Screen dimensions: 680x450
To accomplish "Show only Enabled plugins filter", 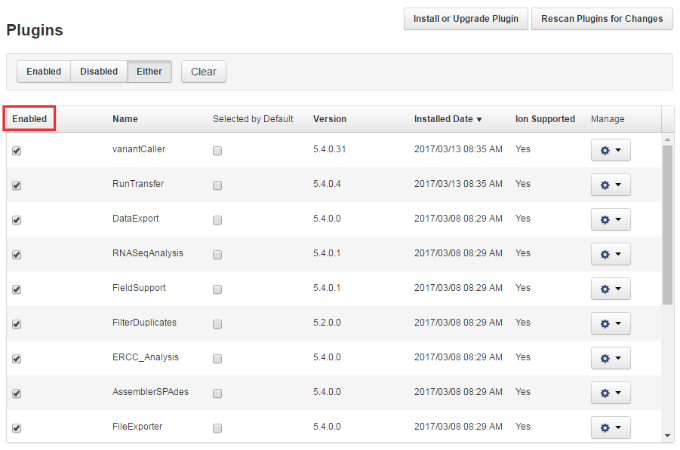I will pyautogui.click(x=43, y=72).
